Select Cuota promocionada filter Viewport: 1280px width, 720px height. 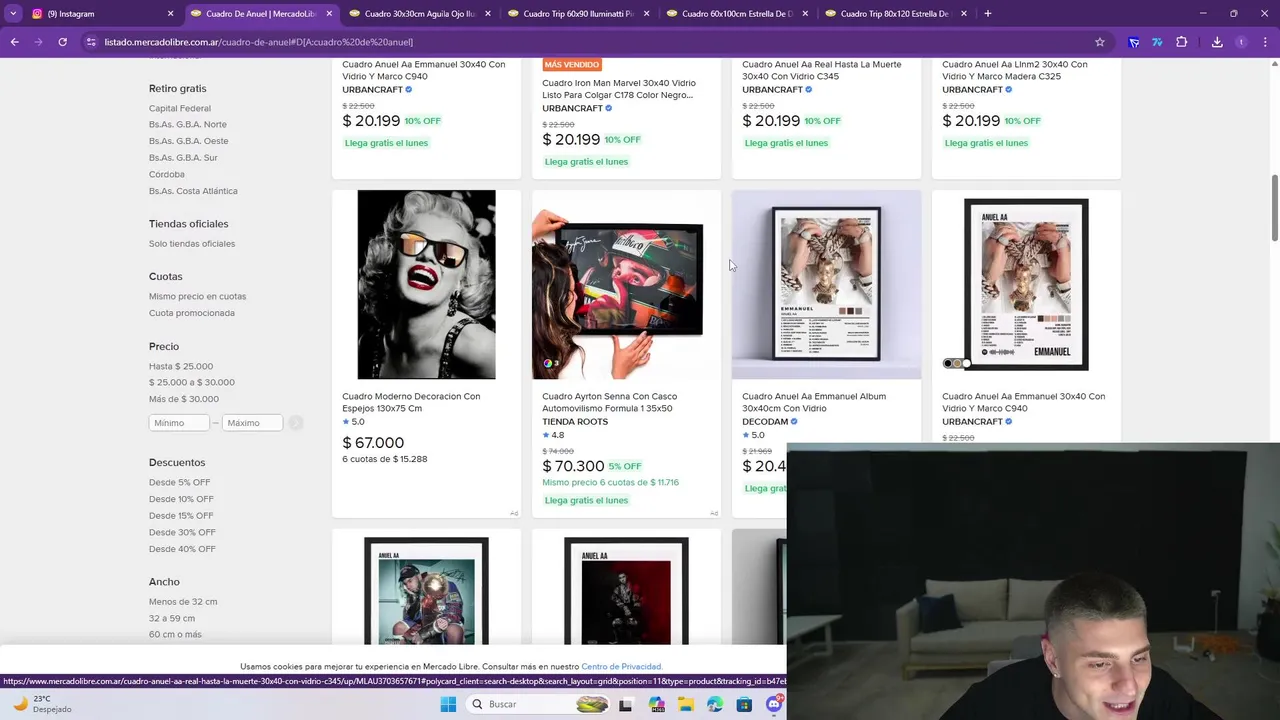pyautogui.click(x=192, y=313)
